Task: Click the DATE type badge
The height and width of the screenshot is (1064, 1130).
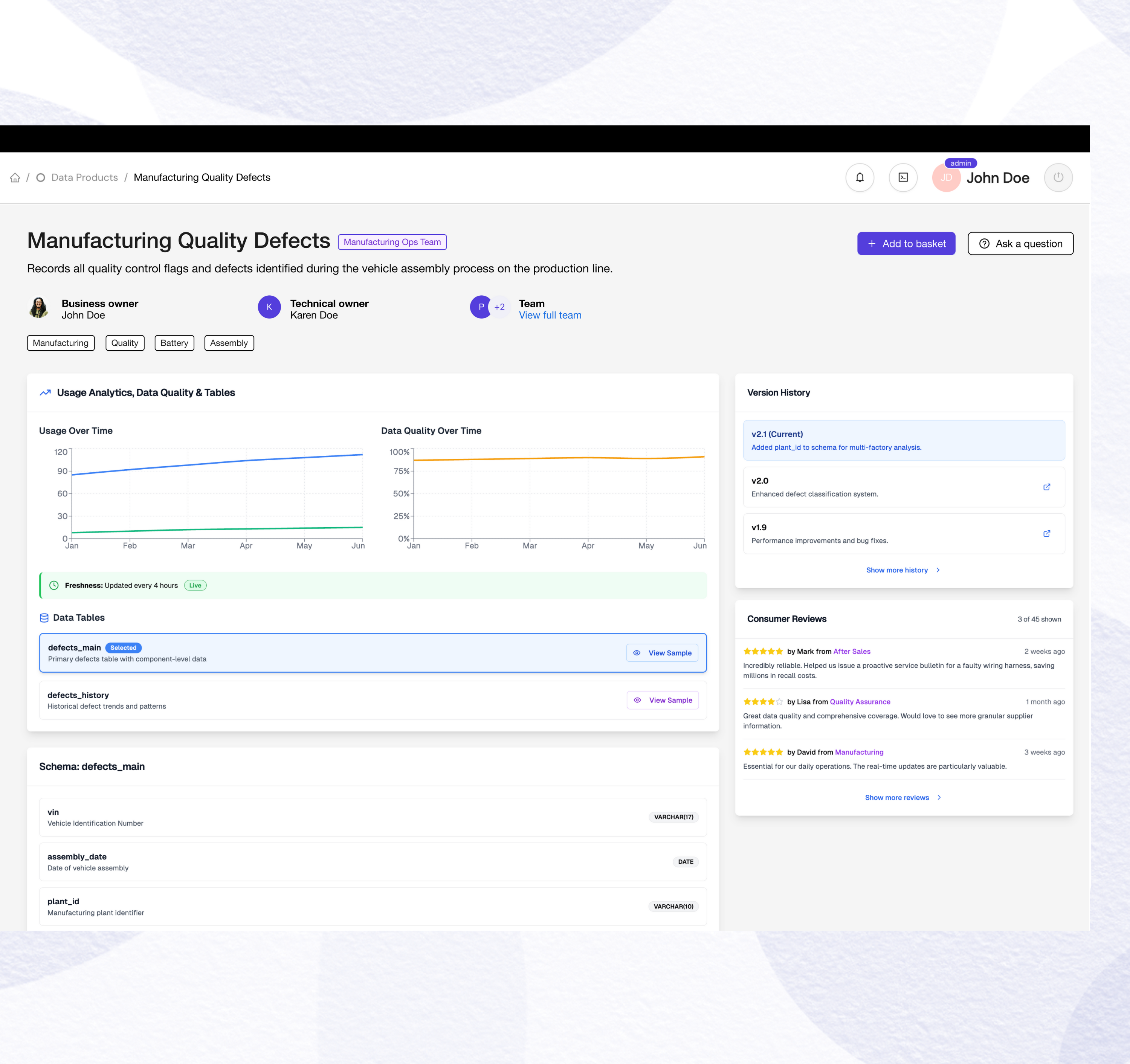Action: click(686, 862)
